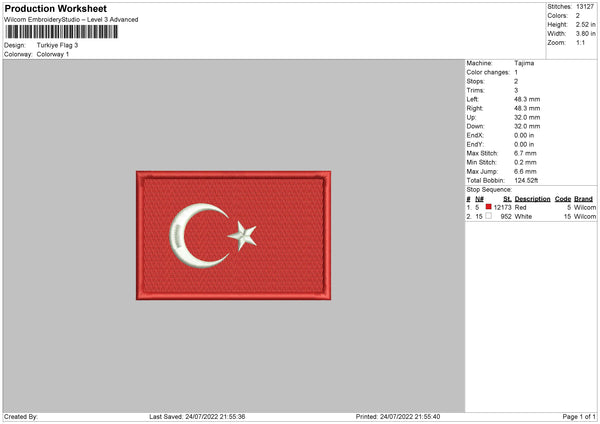Click the 'Colorway 1' value
The height and width of the screenshot is (424, 600).
point(53,54)
